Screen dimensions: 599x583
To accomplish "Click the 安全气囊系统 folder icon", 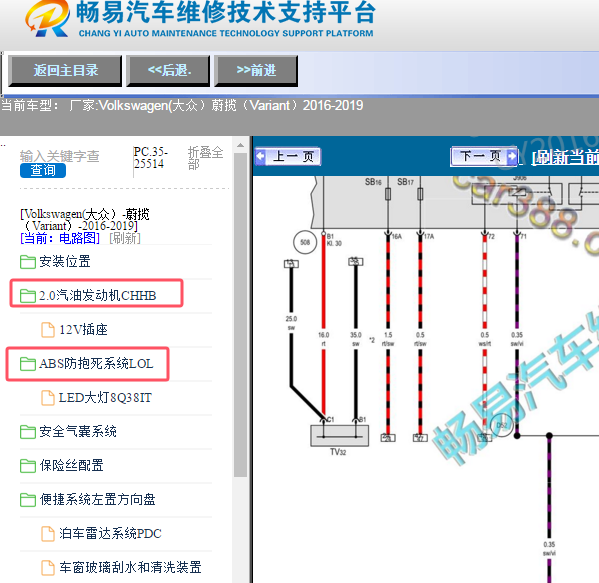I will 28,432.
